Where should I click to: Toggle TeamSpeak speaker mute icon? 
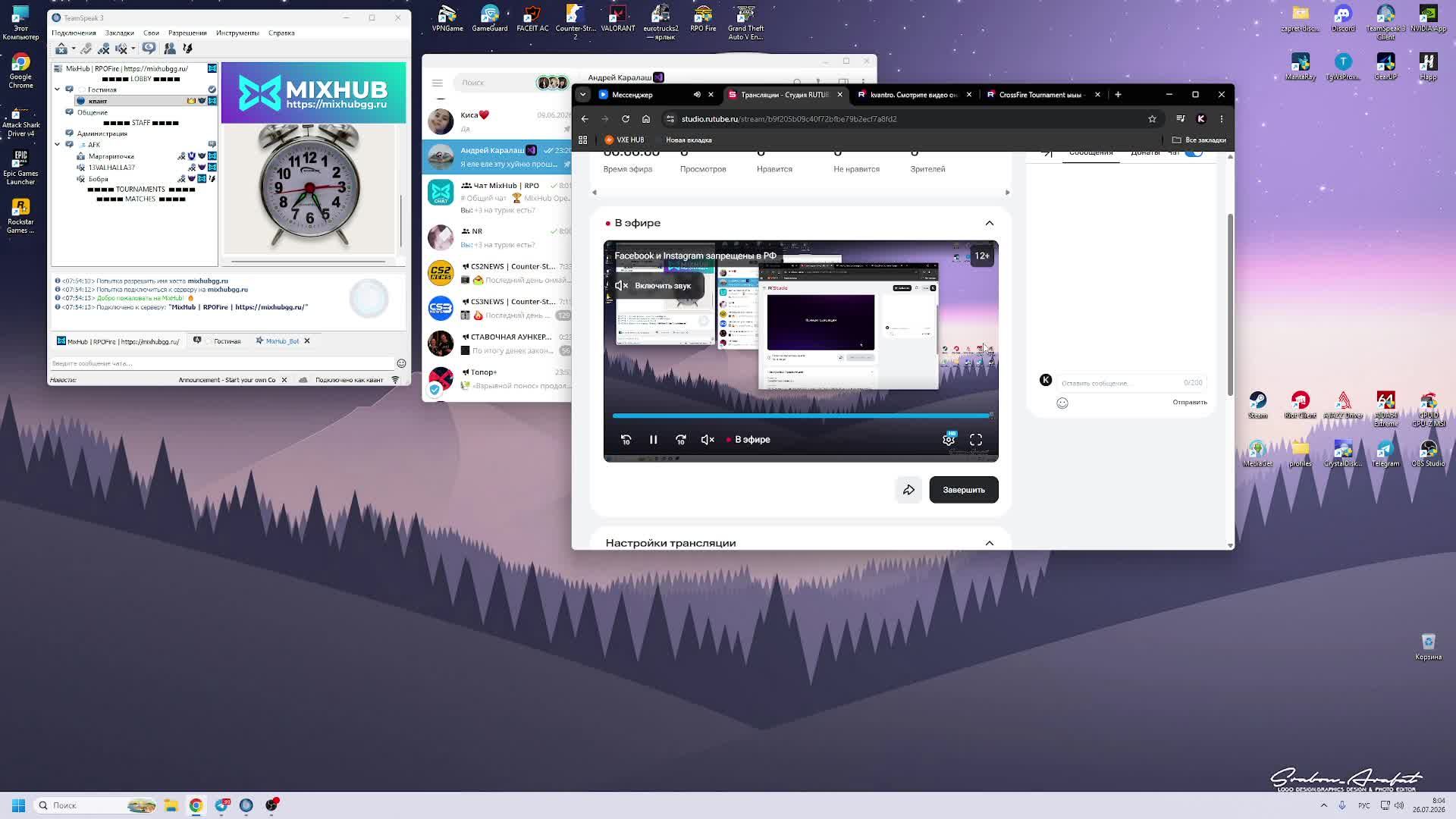point(121,49)
